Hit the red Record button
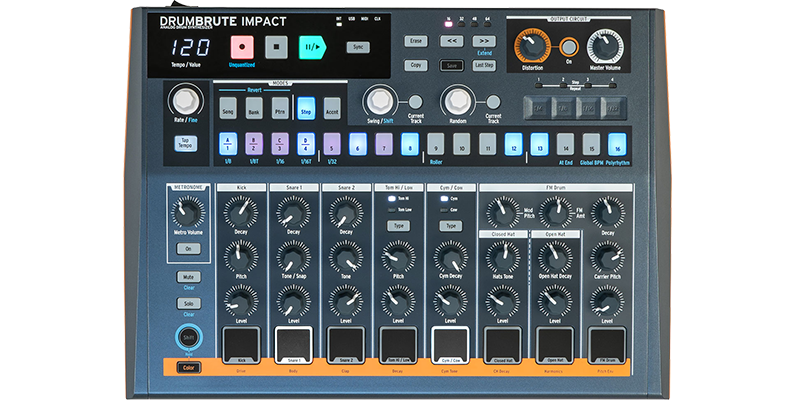795x400 pixels. pos(242,47)
